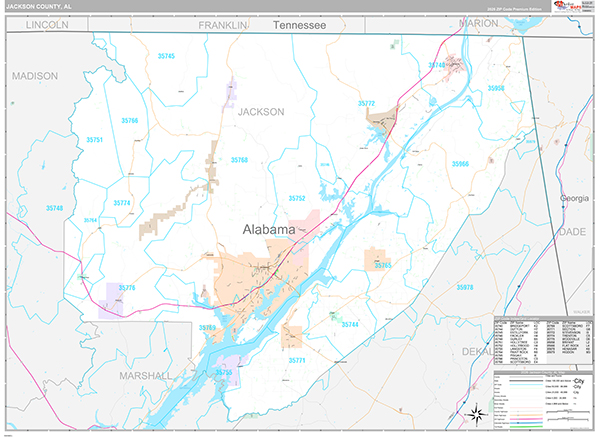Viewport: 600px width, 437px height.
Task: Select ZIP code 35745
Action: pyautogui.click(x=166, y=56)
